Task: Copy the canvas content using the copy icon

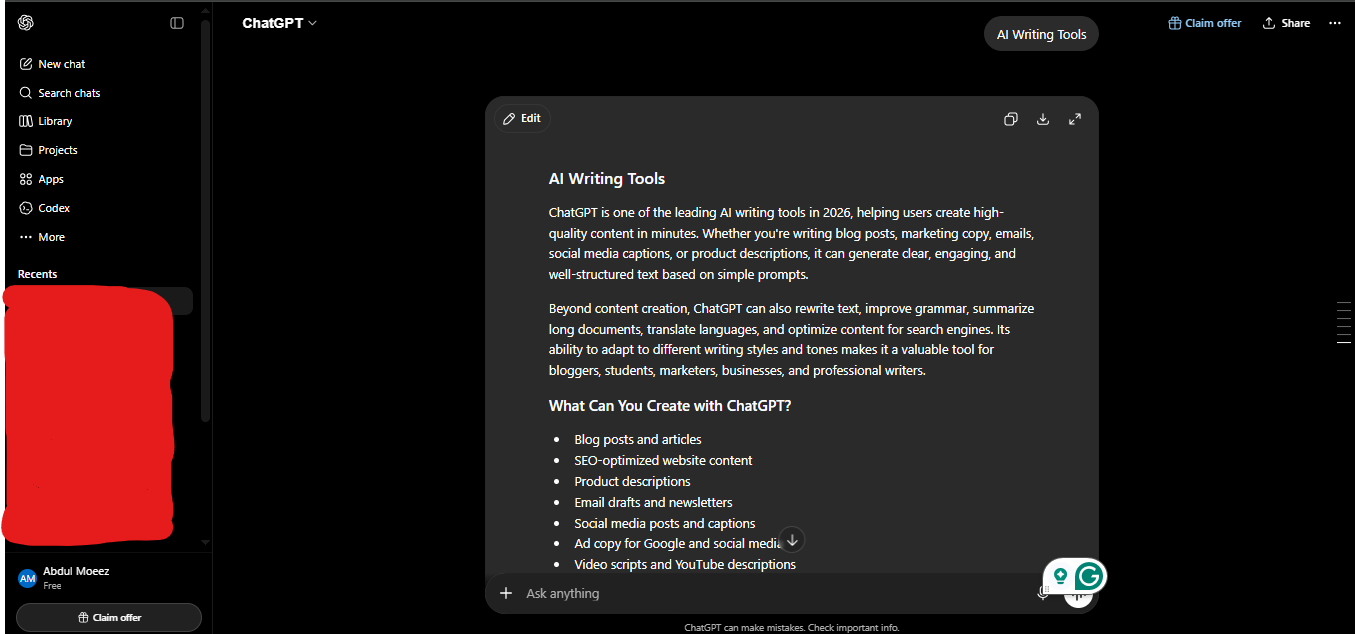Action: (1011, 119)
